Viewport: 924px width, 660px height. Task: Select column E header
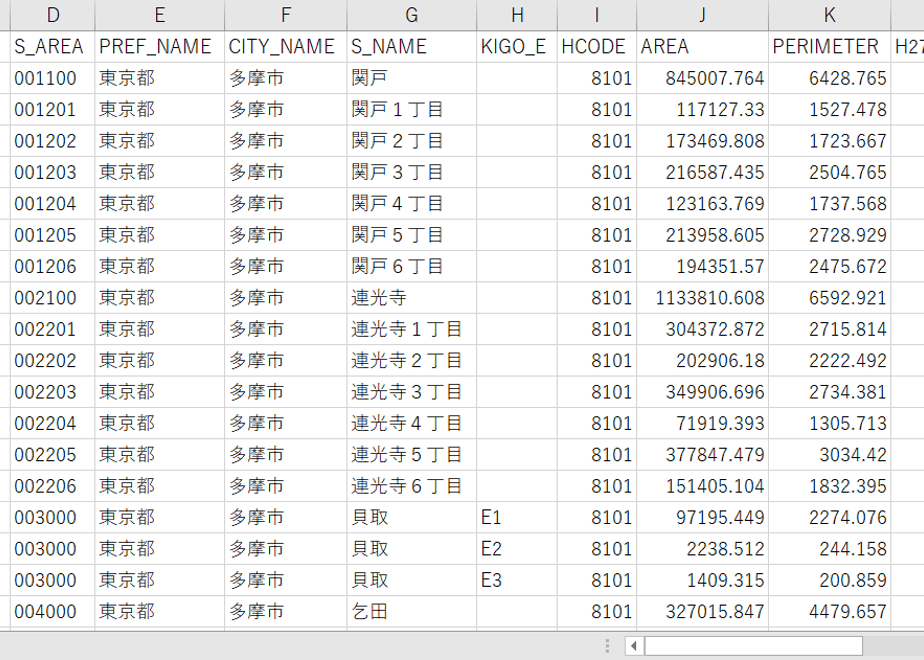159,15
